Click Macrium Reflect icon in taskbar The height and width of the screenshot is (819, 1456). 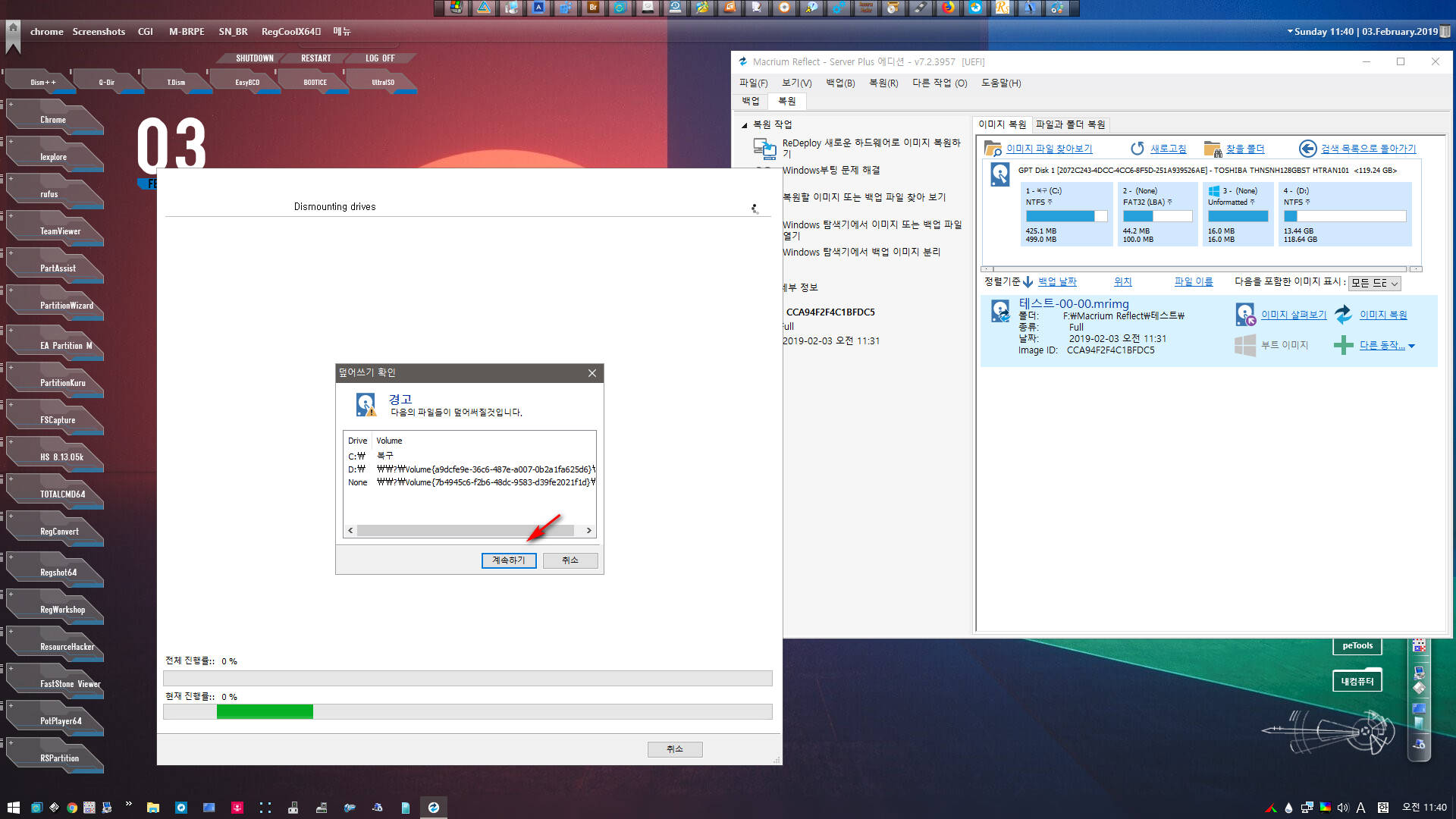pos(434,808)
